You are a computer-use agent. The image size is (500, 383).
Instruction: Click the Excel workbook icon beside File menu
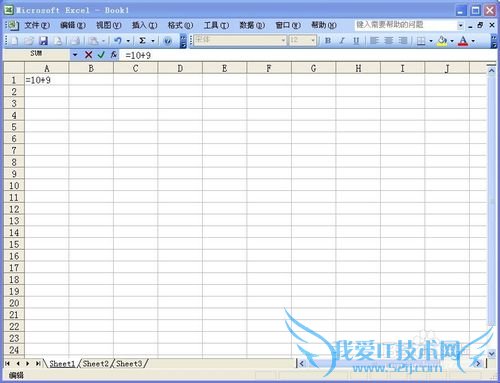point(13,25)
